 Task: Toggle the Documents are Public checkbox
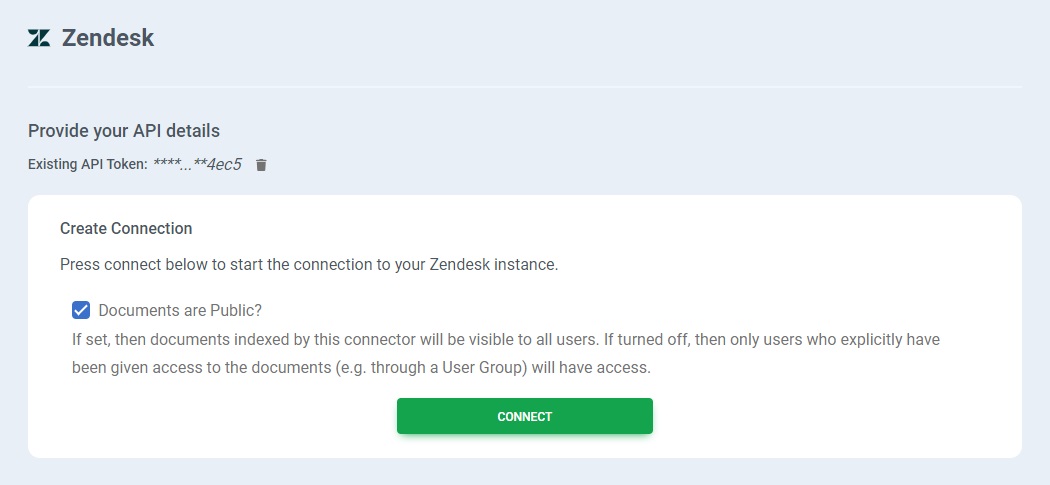point(81,310)
